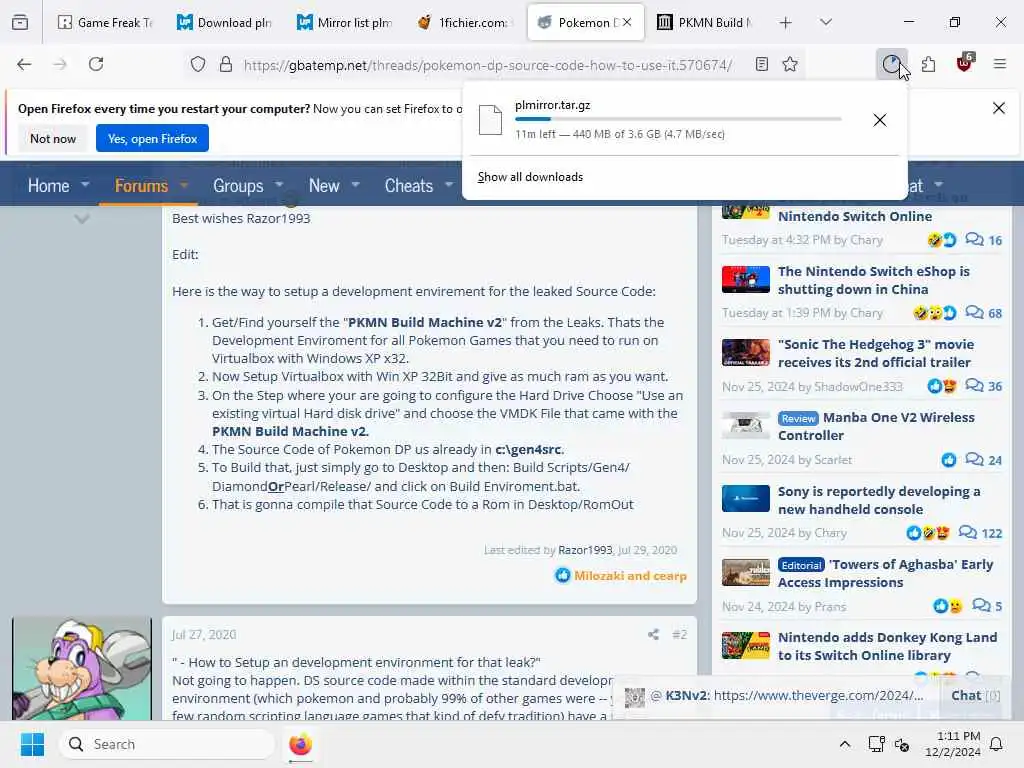Viewport: 1024px width, 768px height.
Task: Open Windows Start menu
Action: coord(32,744)
